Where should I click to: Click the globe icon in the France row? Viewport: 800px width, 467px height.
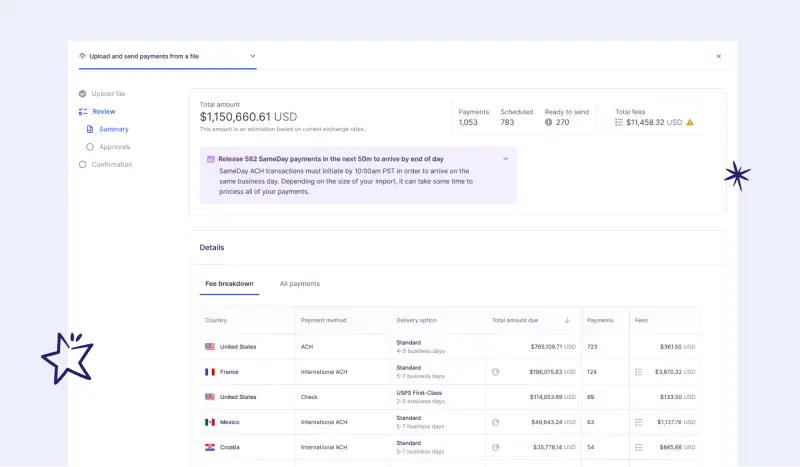pos(496,371)
